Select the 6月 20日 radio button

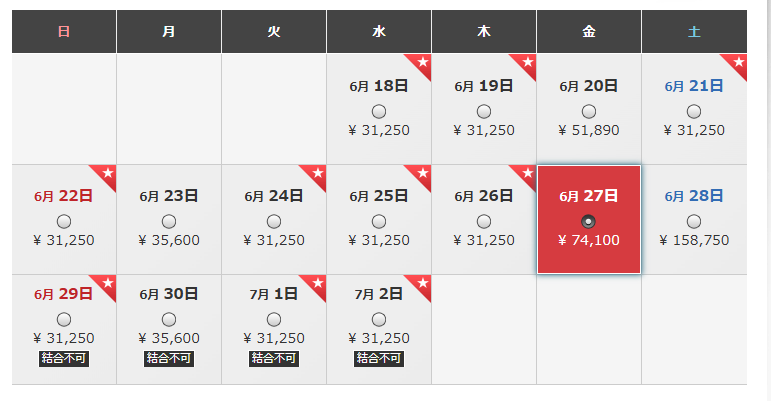[x=589, y=112]
